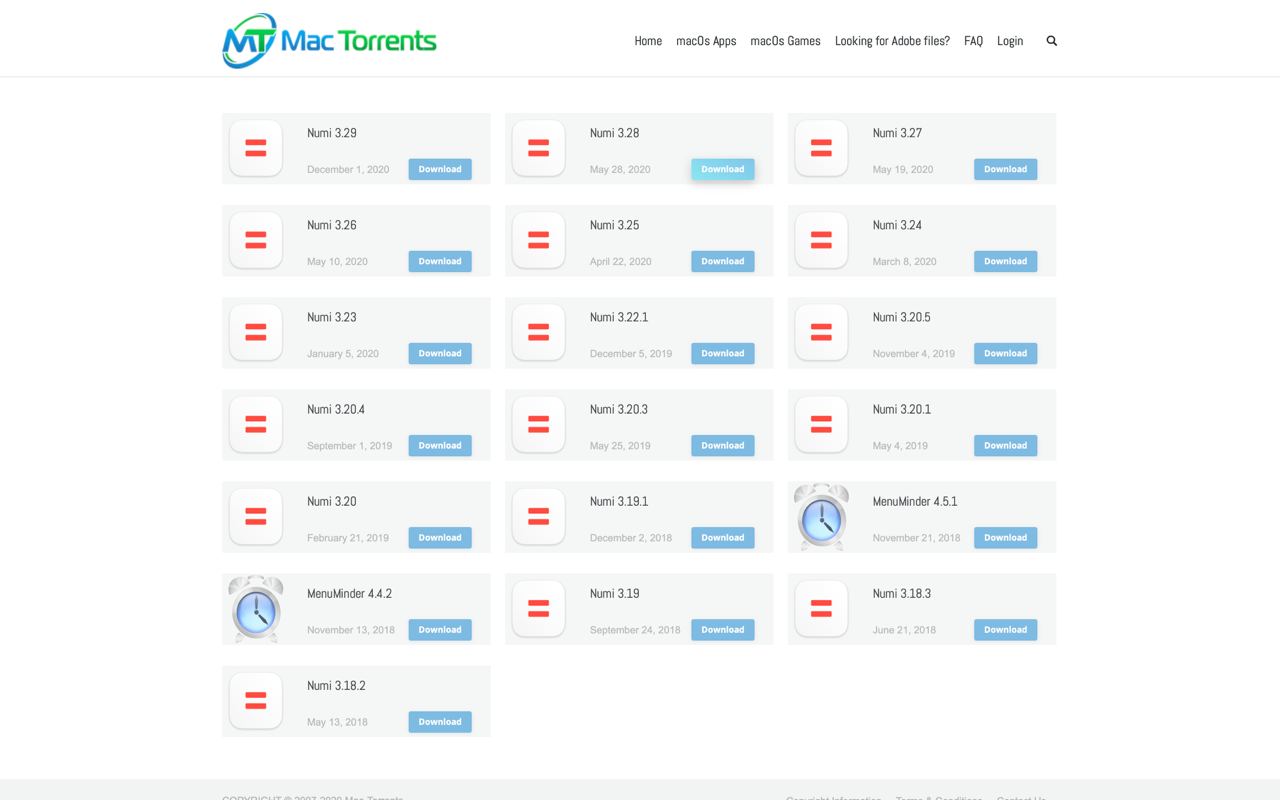This screenshot has height=800, width=1280.
Task: Open the Numi 3.28 app icon
Action: click(x=539, y=148)
